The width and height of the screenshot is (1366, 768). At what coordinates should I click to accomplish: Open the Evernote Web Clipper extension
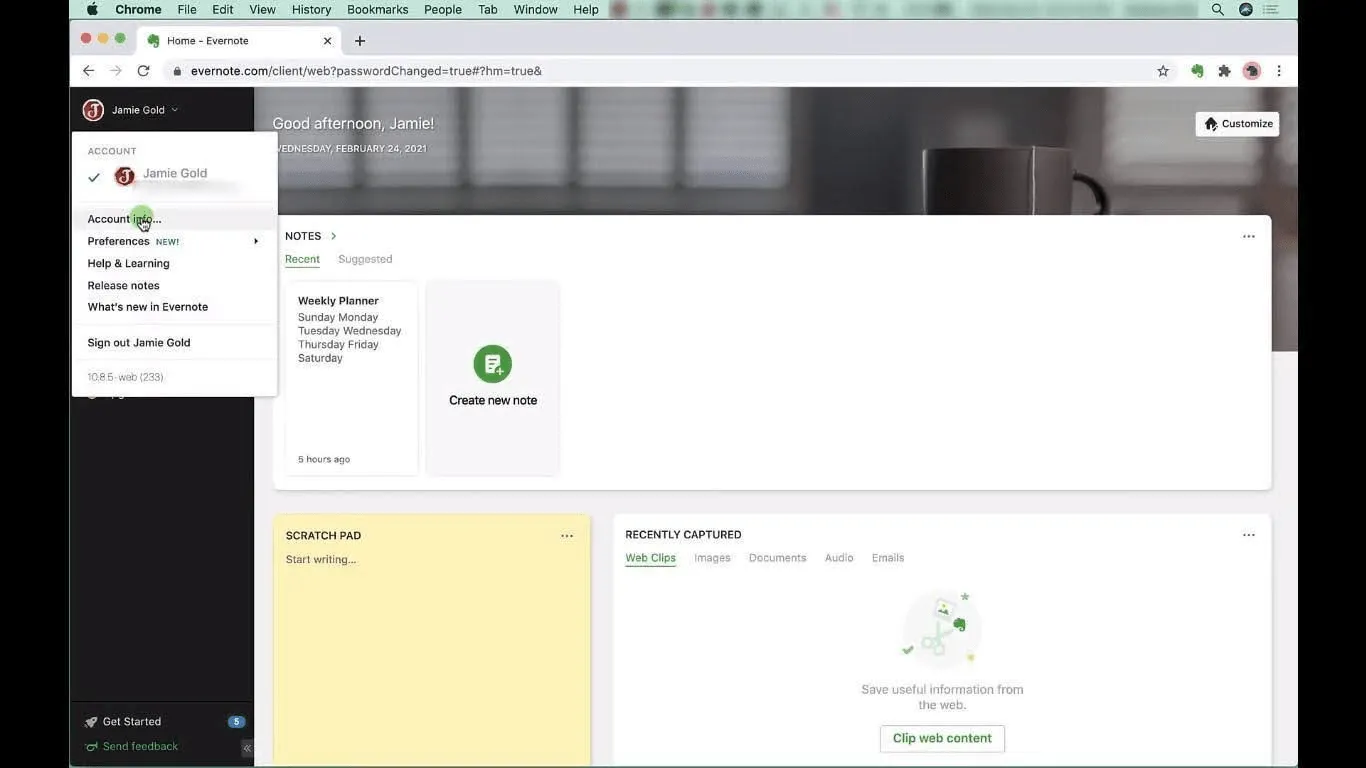tap(1197, 71)
